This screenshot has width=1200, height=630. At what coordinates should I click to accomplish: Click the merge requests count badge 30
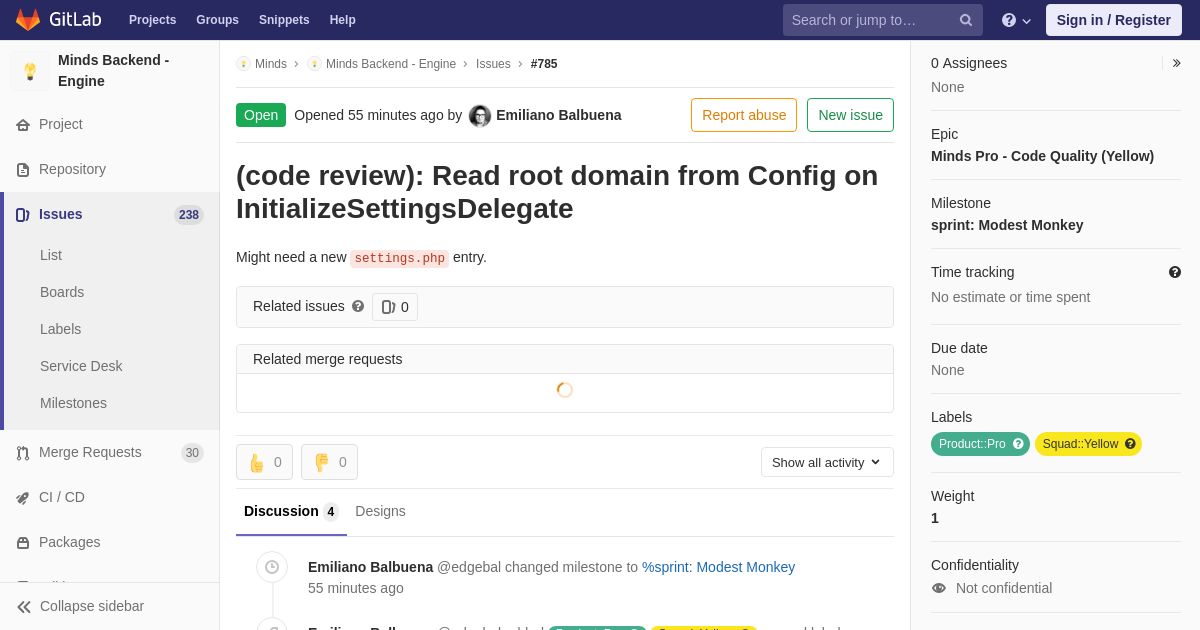point(192,453)
